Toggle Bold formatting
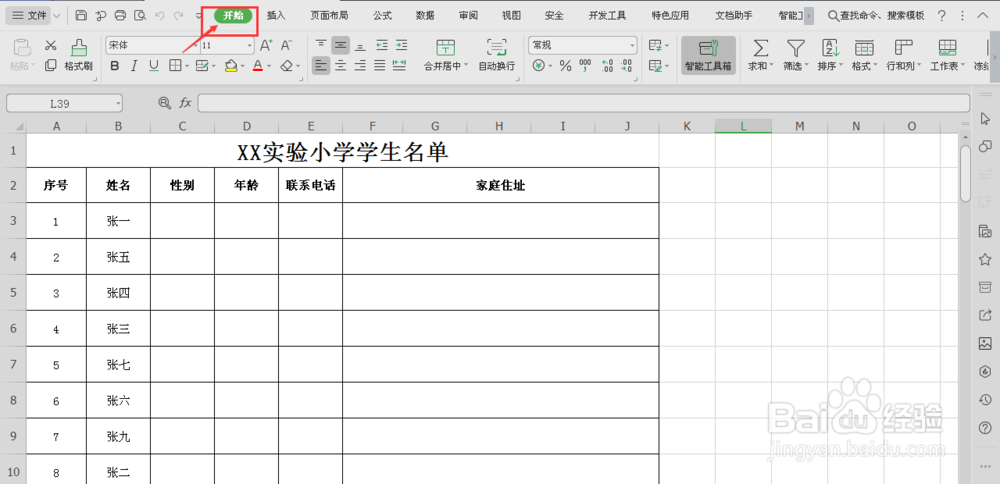Viewport: 1000px width, 484px height. coord(115,65)
